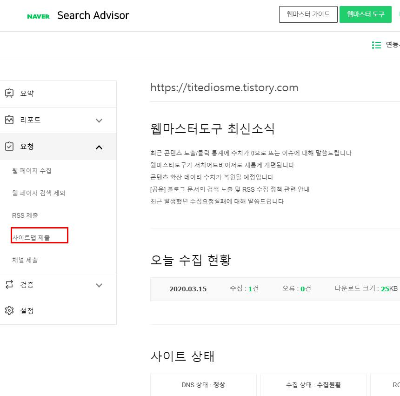
Task: Open the 요약 sidebar menu item
Action: [x=58, y=93]
